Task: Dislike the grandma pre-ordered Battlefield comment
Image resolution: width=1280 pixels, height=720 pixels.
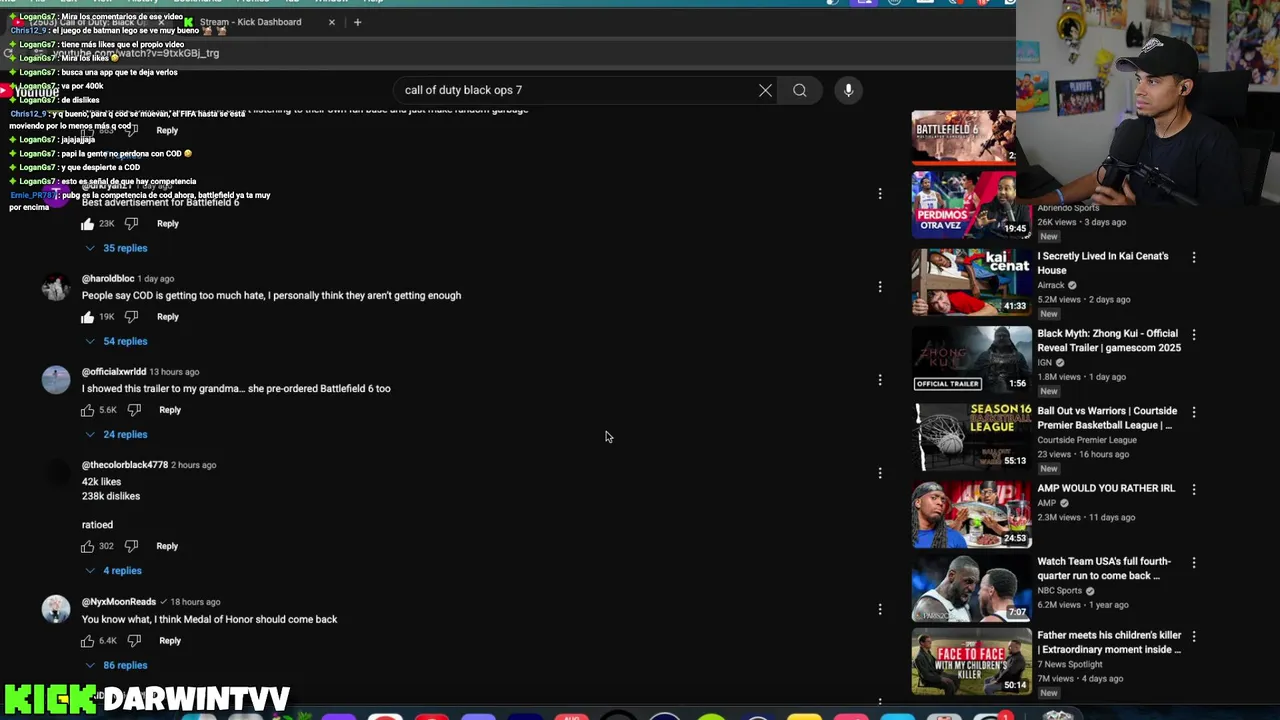Action: (x=134, y=410)
